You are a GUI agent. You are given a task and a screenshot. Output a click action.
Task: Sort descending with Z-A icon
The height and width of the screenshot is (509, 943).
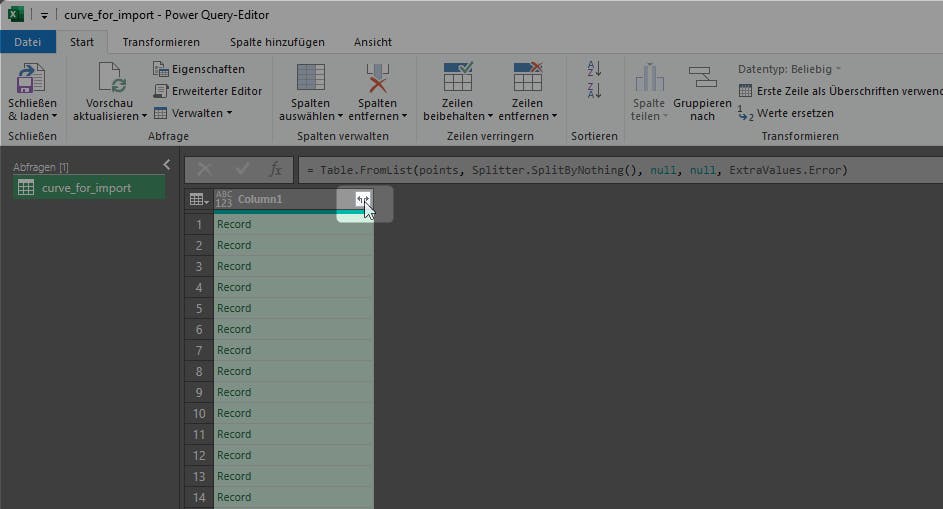click(595, 91)
